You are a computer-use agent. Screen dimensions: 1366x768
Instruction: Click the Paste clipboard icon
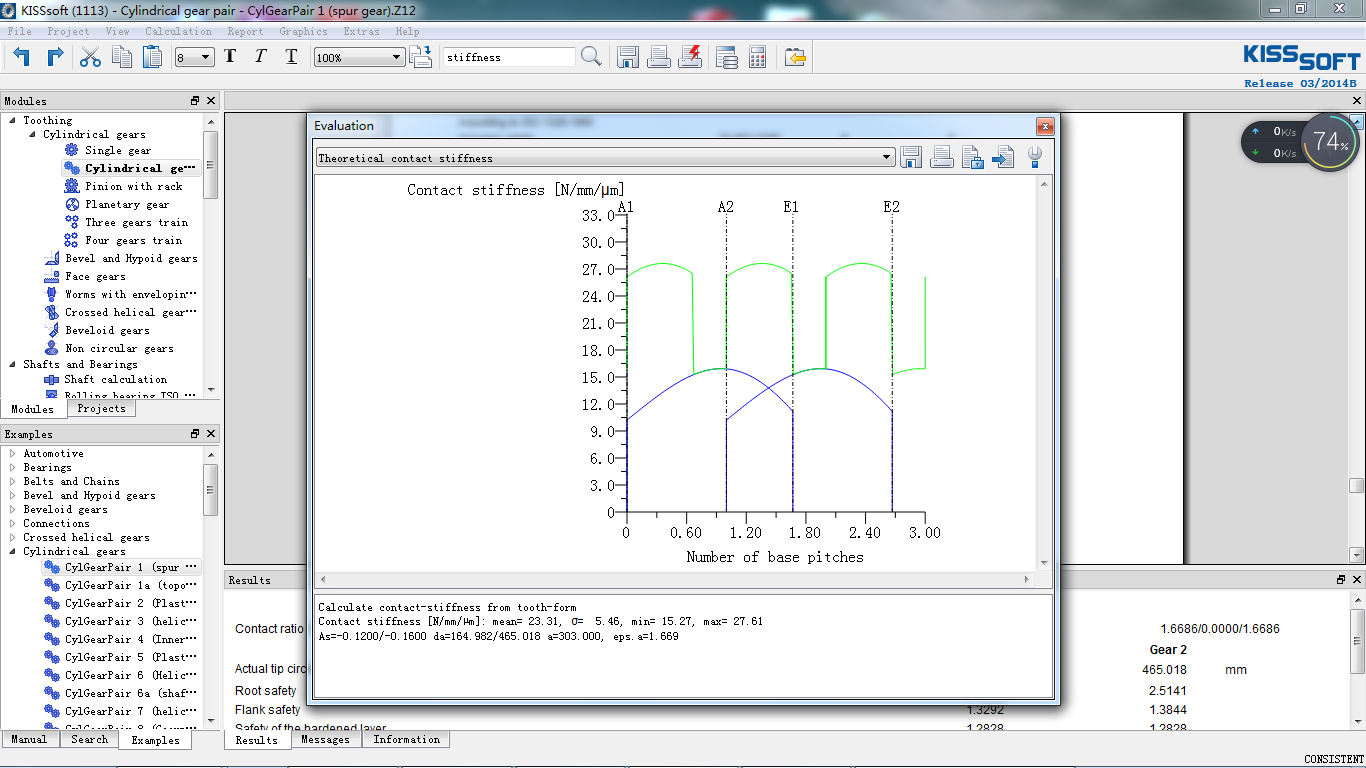[152, 57]
